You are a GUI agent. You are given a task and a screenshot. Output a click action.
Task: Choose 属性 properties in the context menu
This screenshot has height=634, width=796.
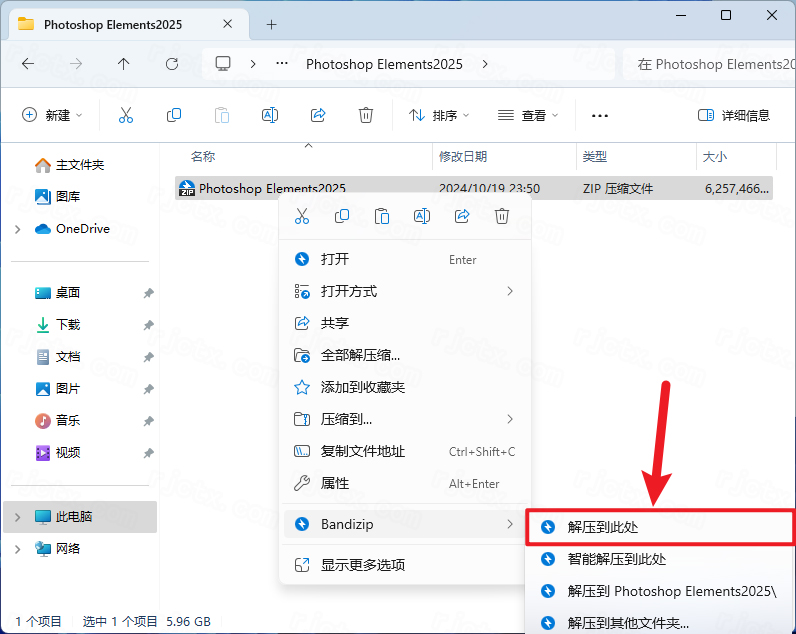[405, 483]
